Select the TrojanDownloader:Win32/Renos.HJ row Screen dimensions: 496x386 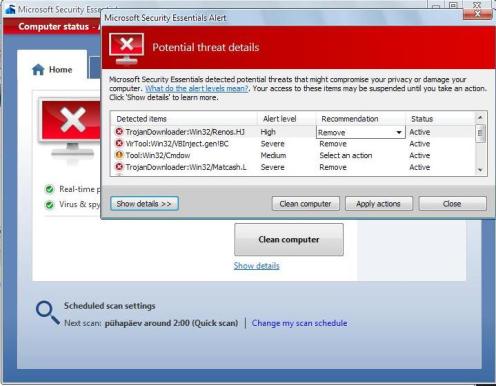click(x=293, y=132)
